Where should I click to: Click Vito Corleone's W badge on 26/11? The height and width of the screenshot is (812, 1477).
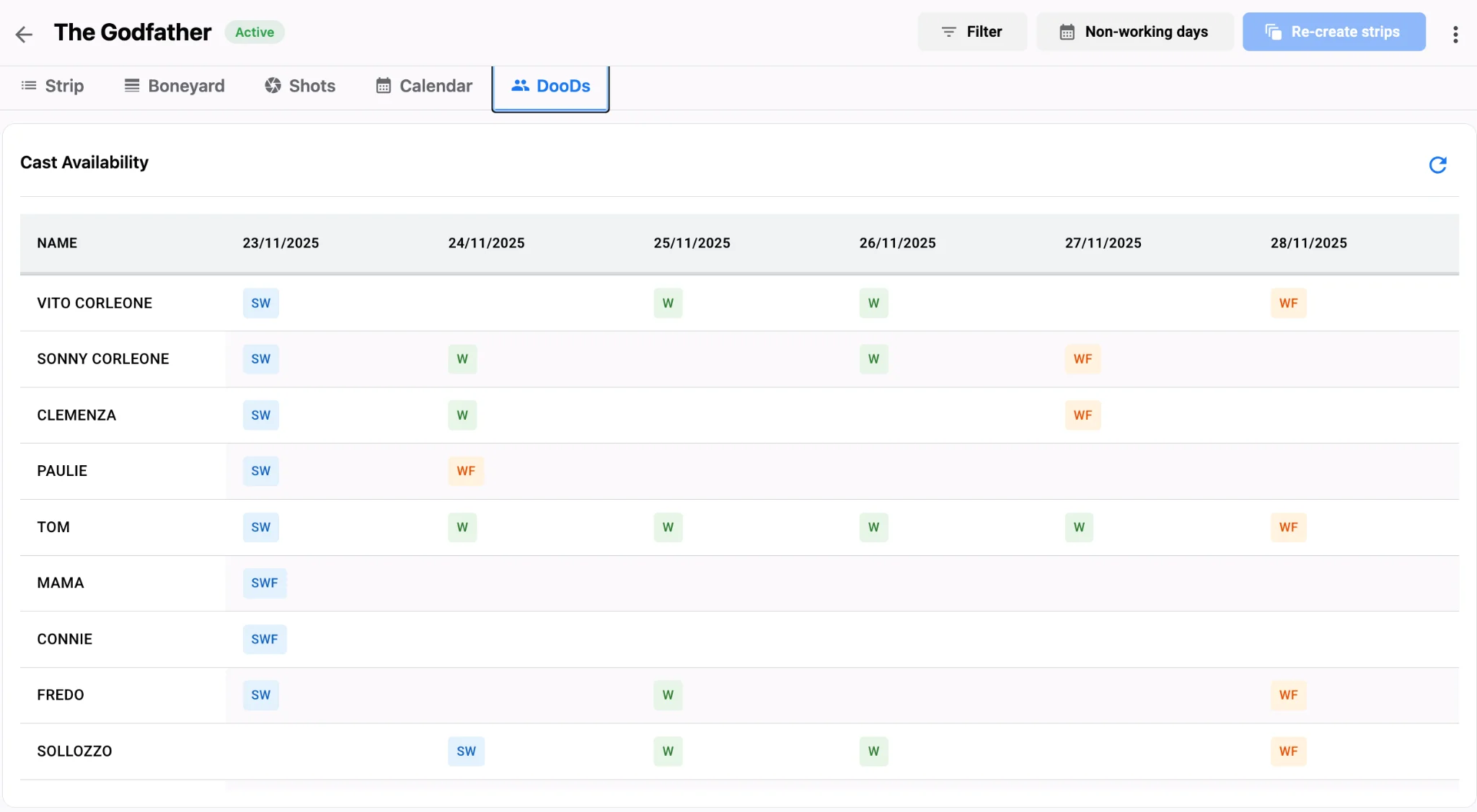[873, 304]
